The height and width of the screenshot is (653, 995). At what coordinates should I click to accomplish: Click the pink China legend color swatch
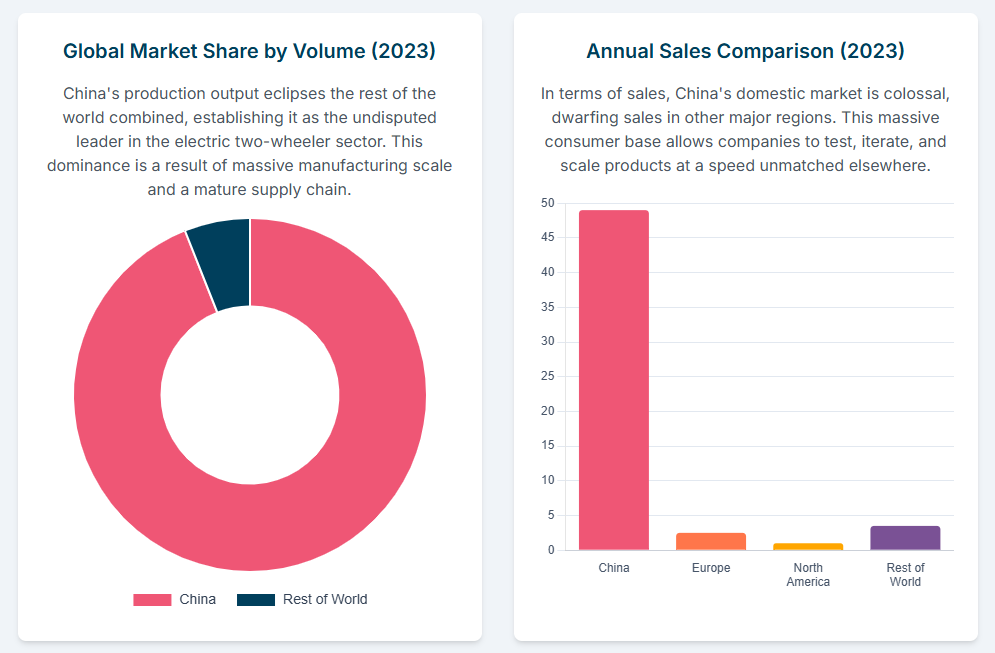[152, 600]
